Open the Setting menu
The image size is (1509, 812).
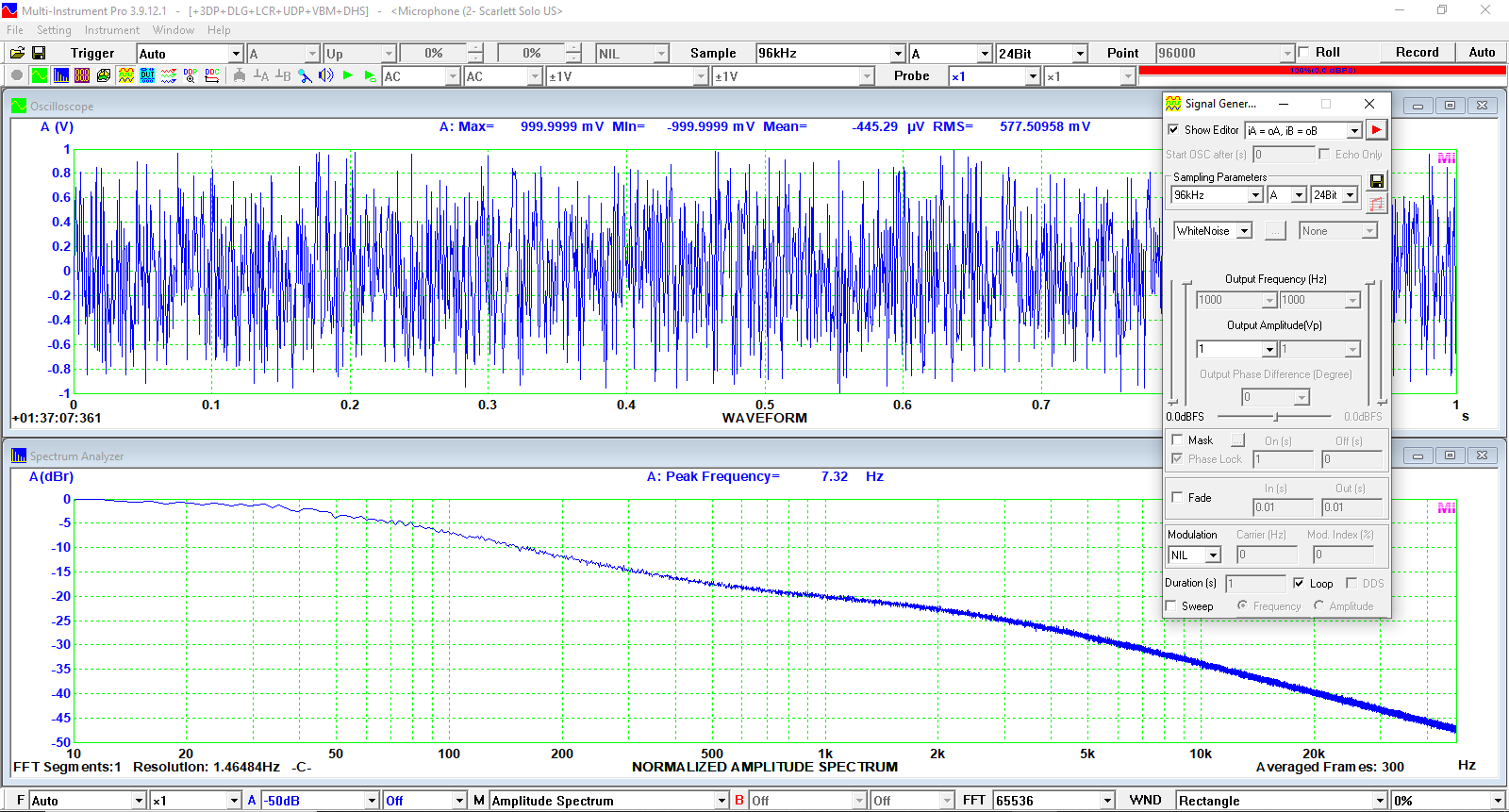coord(54,30)
